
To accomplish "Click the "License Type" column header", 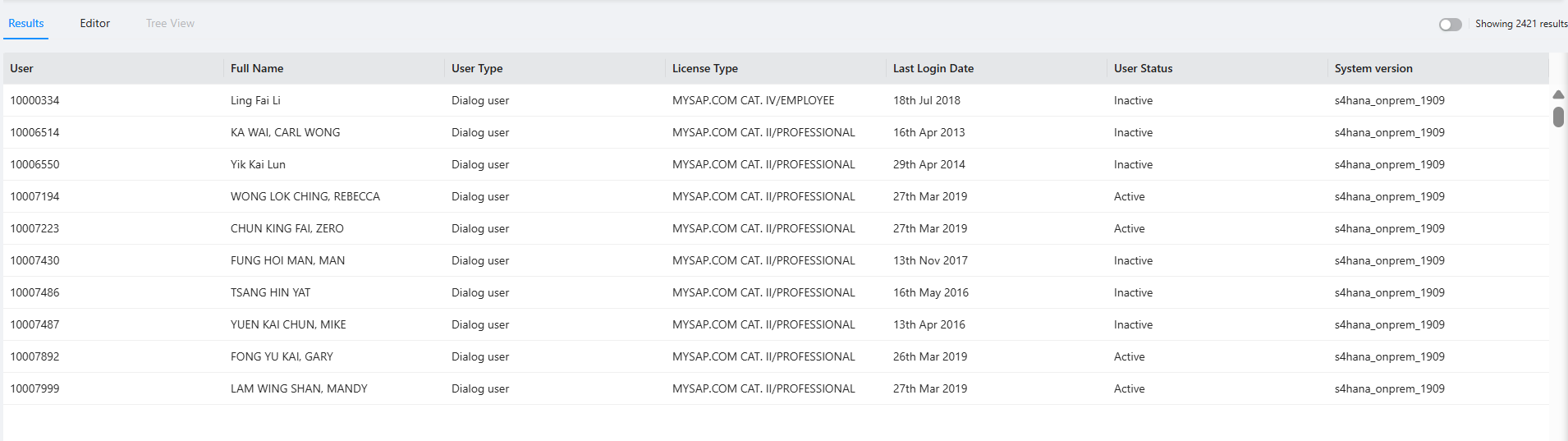I will (705, 69).
